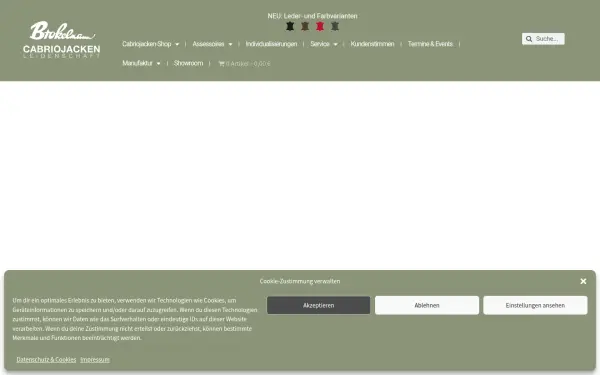Open the NEU: Leder- und Farbvarianten link
Viewport: 600px width, 375px height.
[312, 16]
